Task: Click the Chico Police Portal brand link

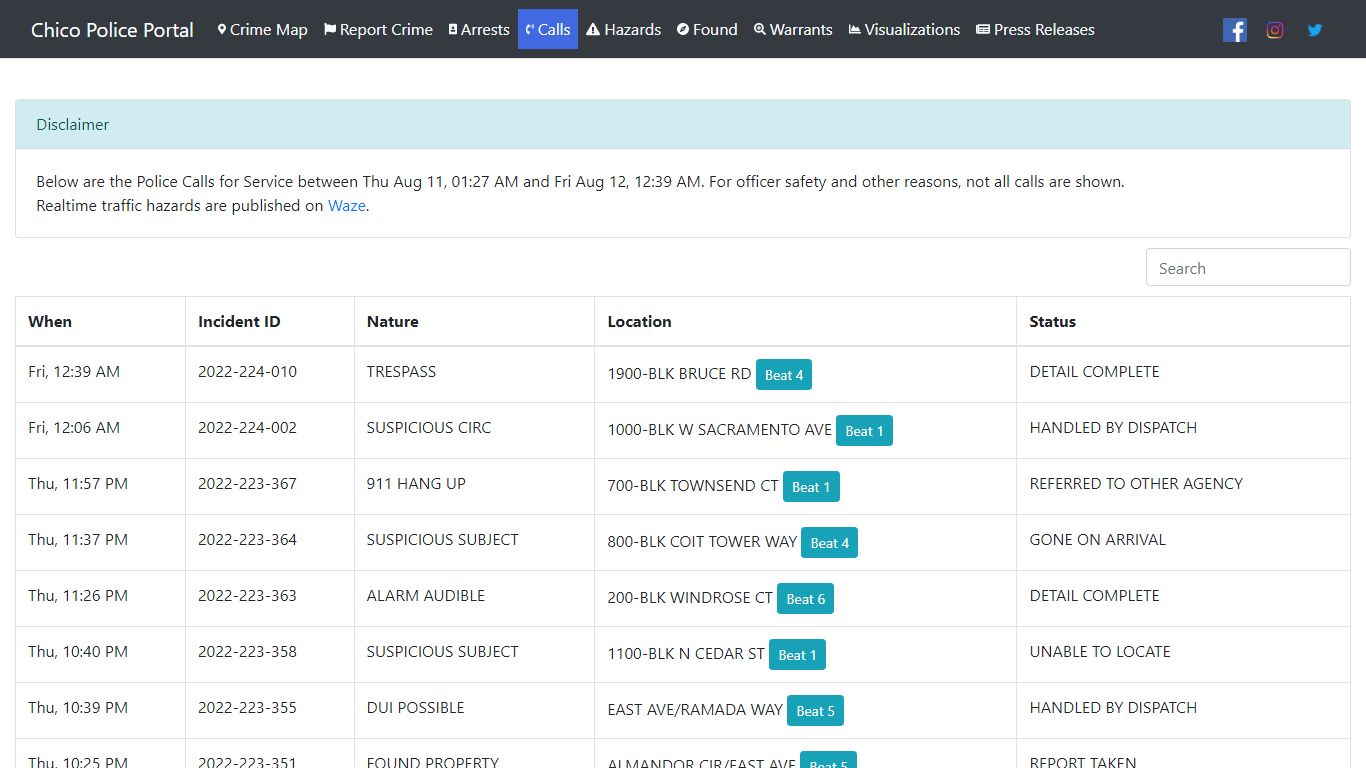Action: pyautogui.click(x=112, y=30)
